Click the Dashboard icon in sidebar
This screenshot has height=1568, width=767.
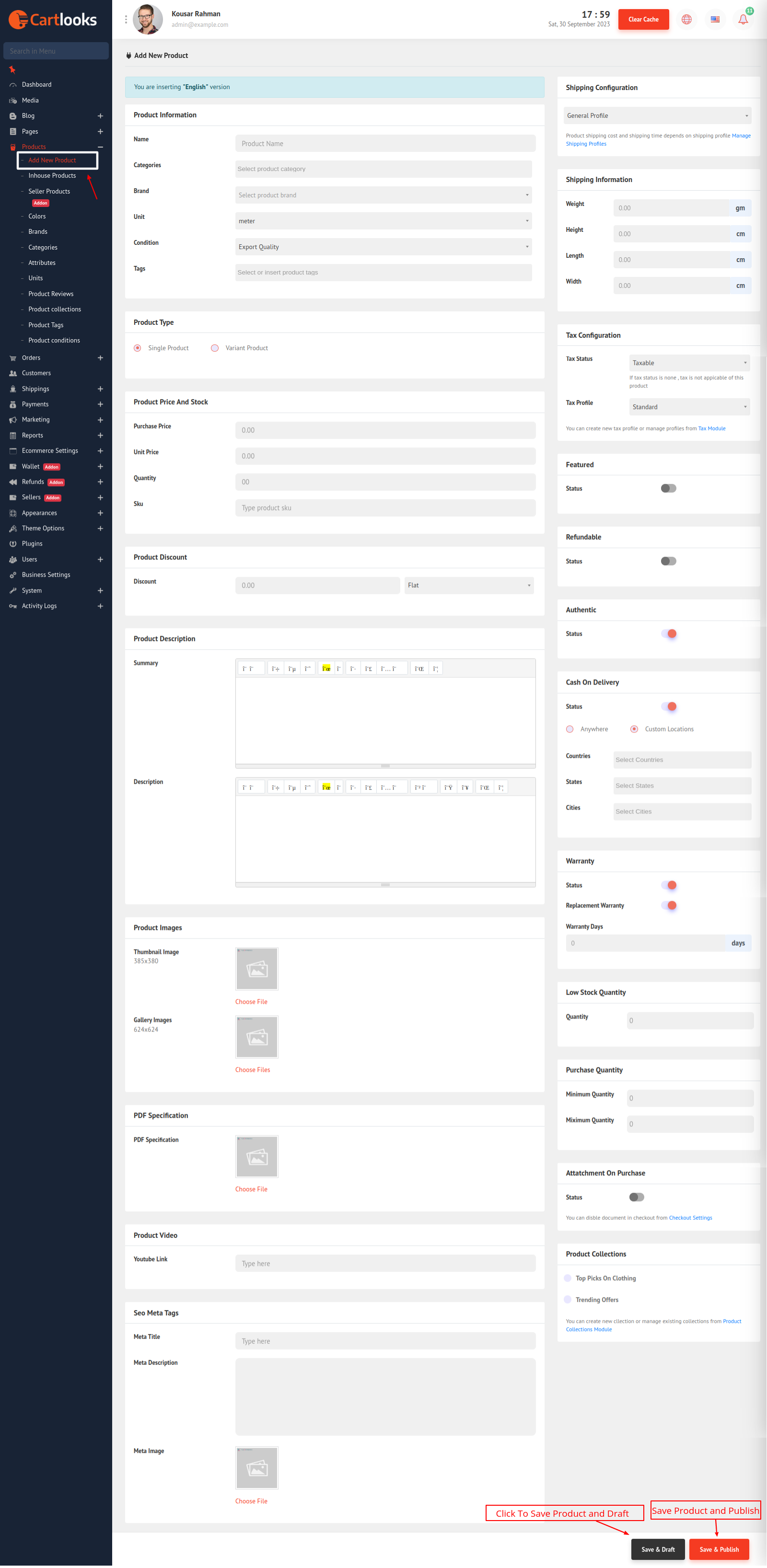[x=13, y=85]
